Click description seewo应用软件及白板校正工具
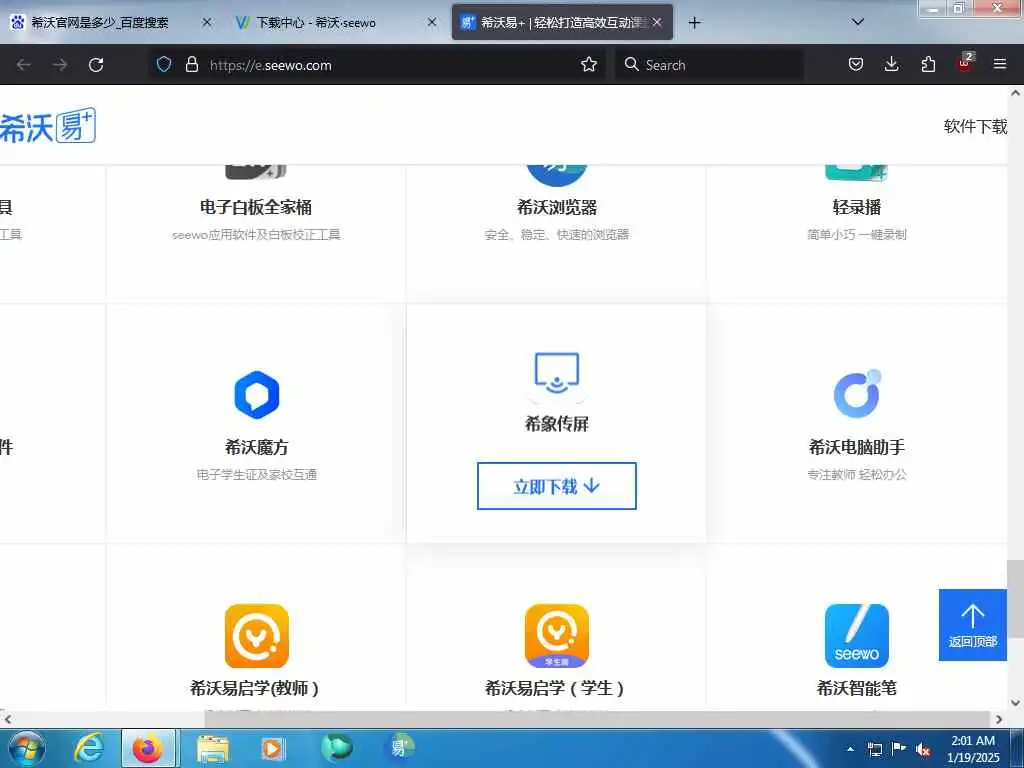1024x768 pixels. [256, 234]
